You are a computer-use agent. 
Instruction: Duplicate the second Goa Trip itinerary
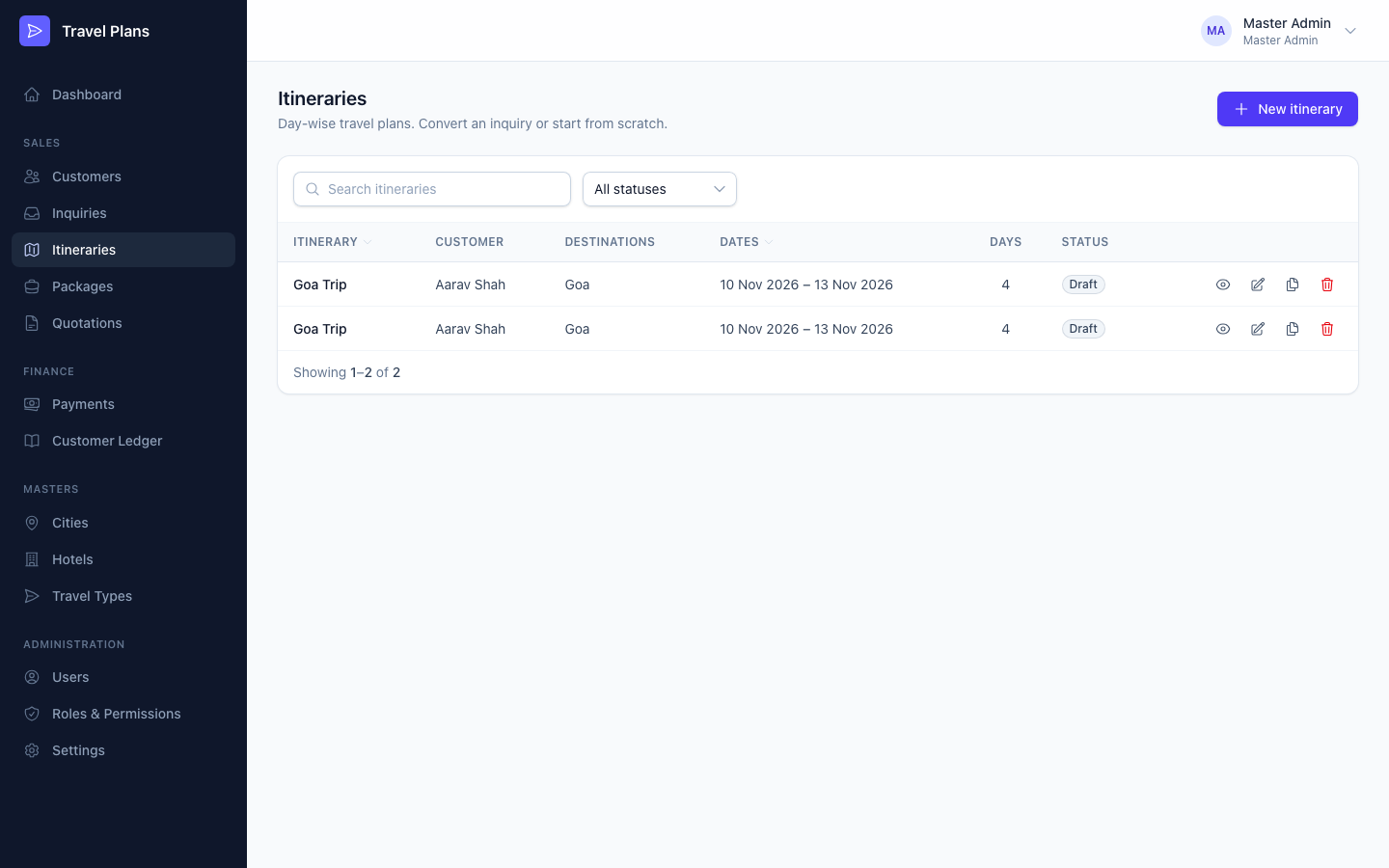tap(1293, 329)
